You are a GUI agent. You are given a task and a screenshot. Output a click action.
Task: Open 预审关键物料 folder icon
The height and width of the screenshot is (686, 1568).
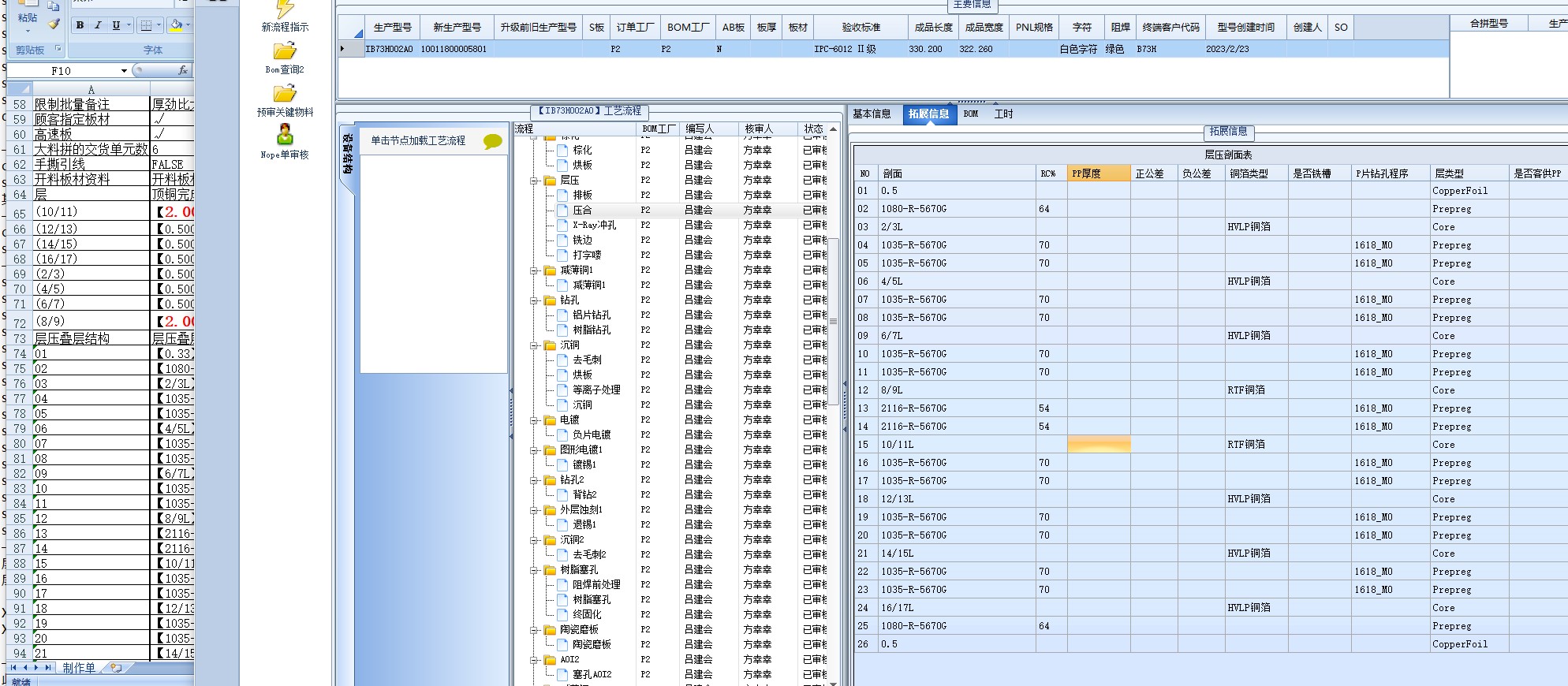tap(285, 94)
